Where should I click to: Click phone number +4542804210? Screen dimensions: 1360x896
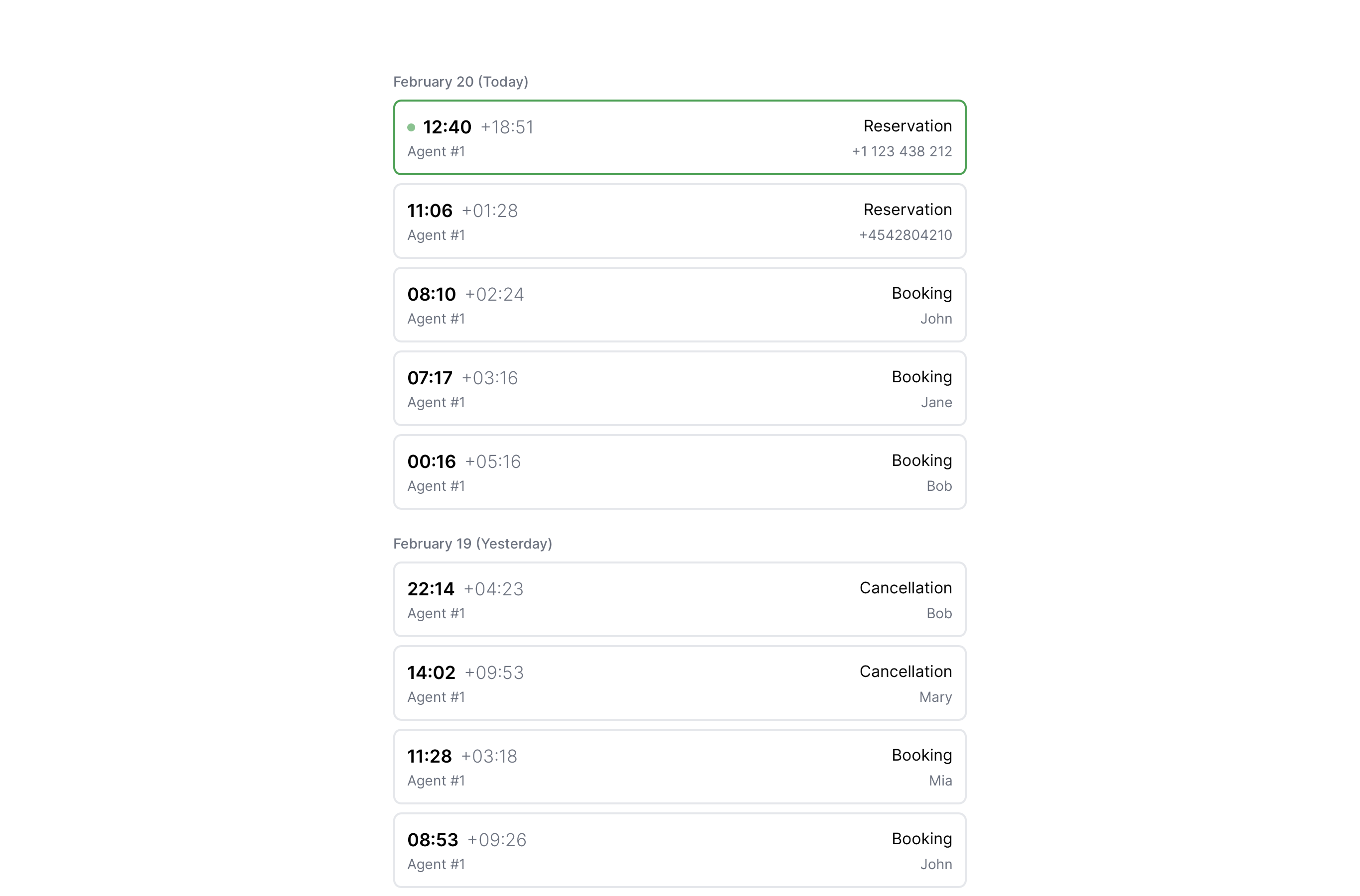[x=905, y=235]
